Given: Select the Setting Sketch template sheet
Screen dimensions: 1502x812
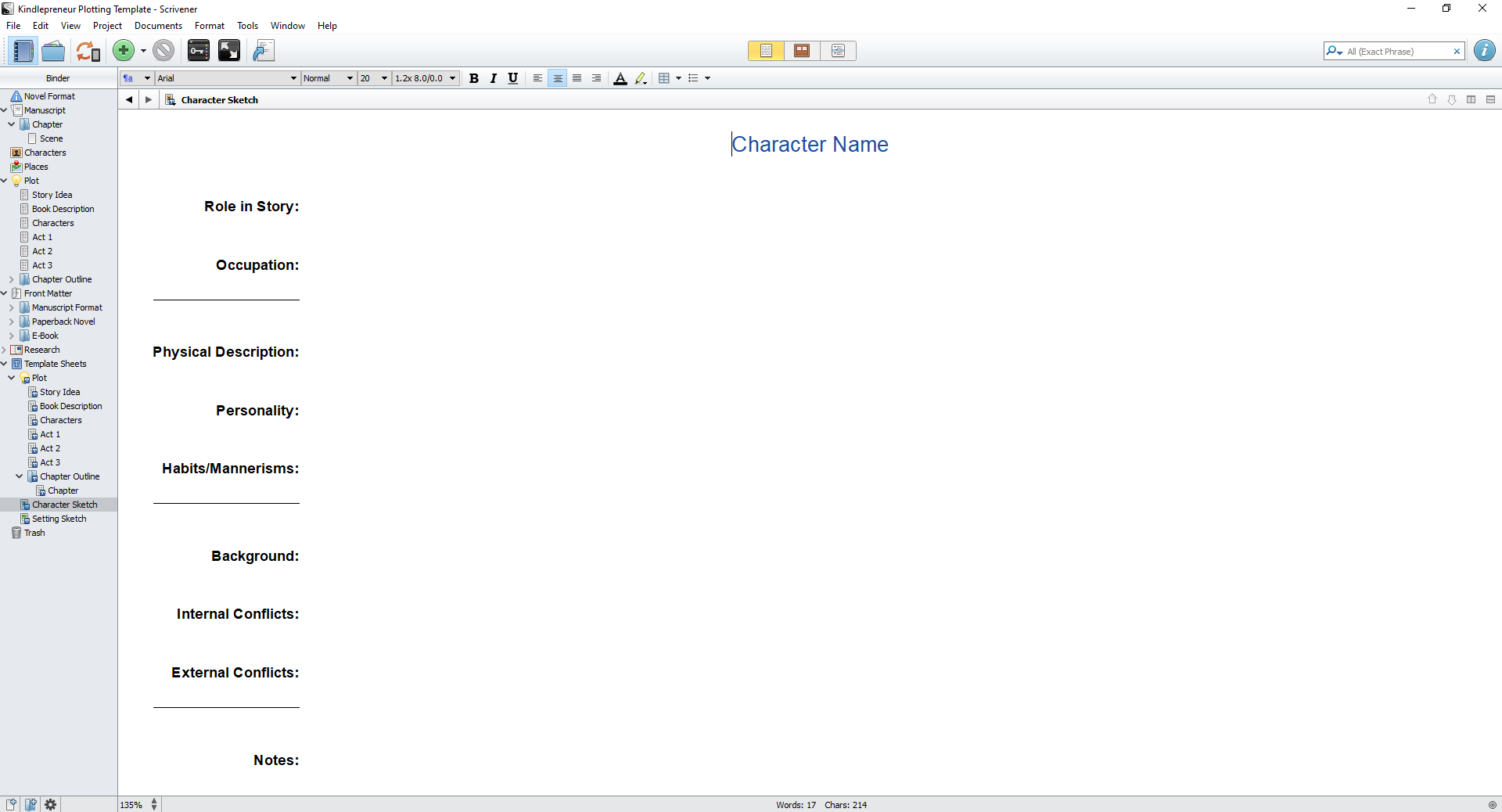Looking at the screenshot, I should pos(59,519).
